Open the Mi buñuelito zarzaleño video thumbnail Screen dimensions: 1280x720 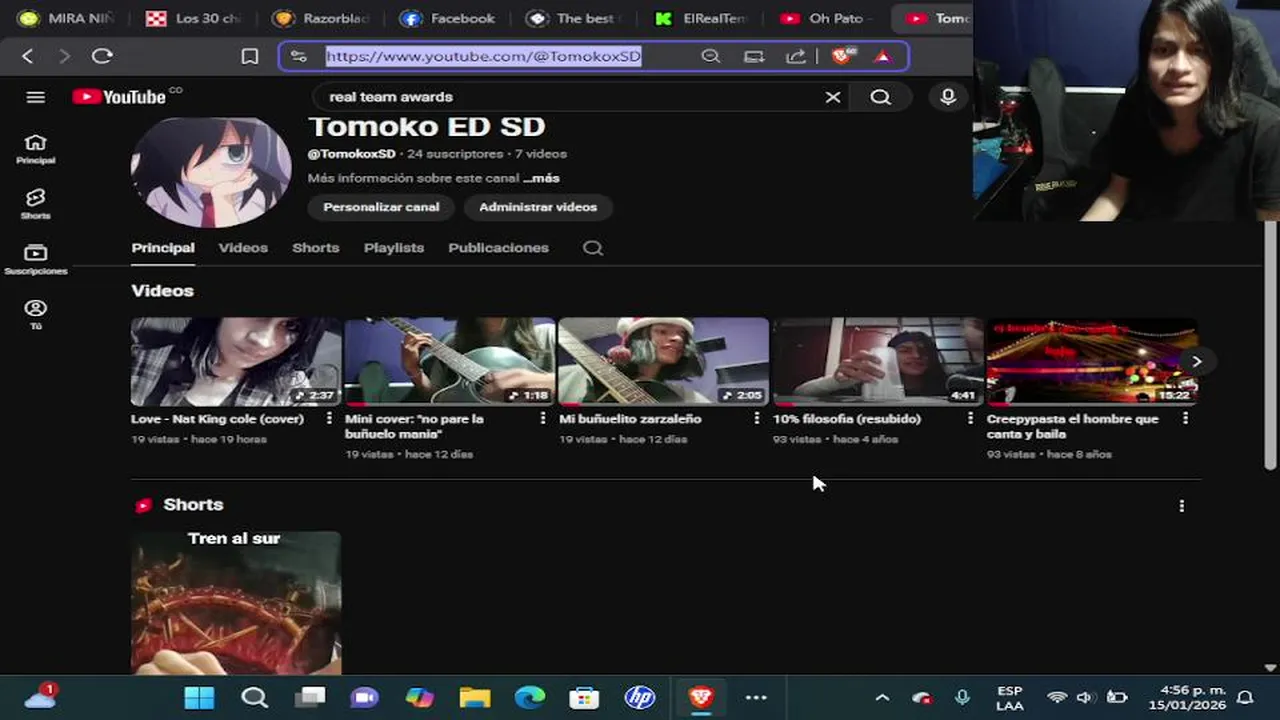[664, 361]
